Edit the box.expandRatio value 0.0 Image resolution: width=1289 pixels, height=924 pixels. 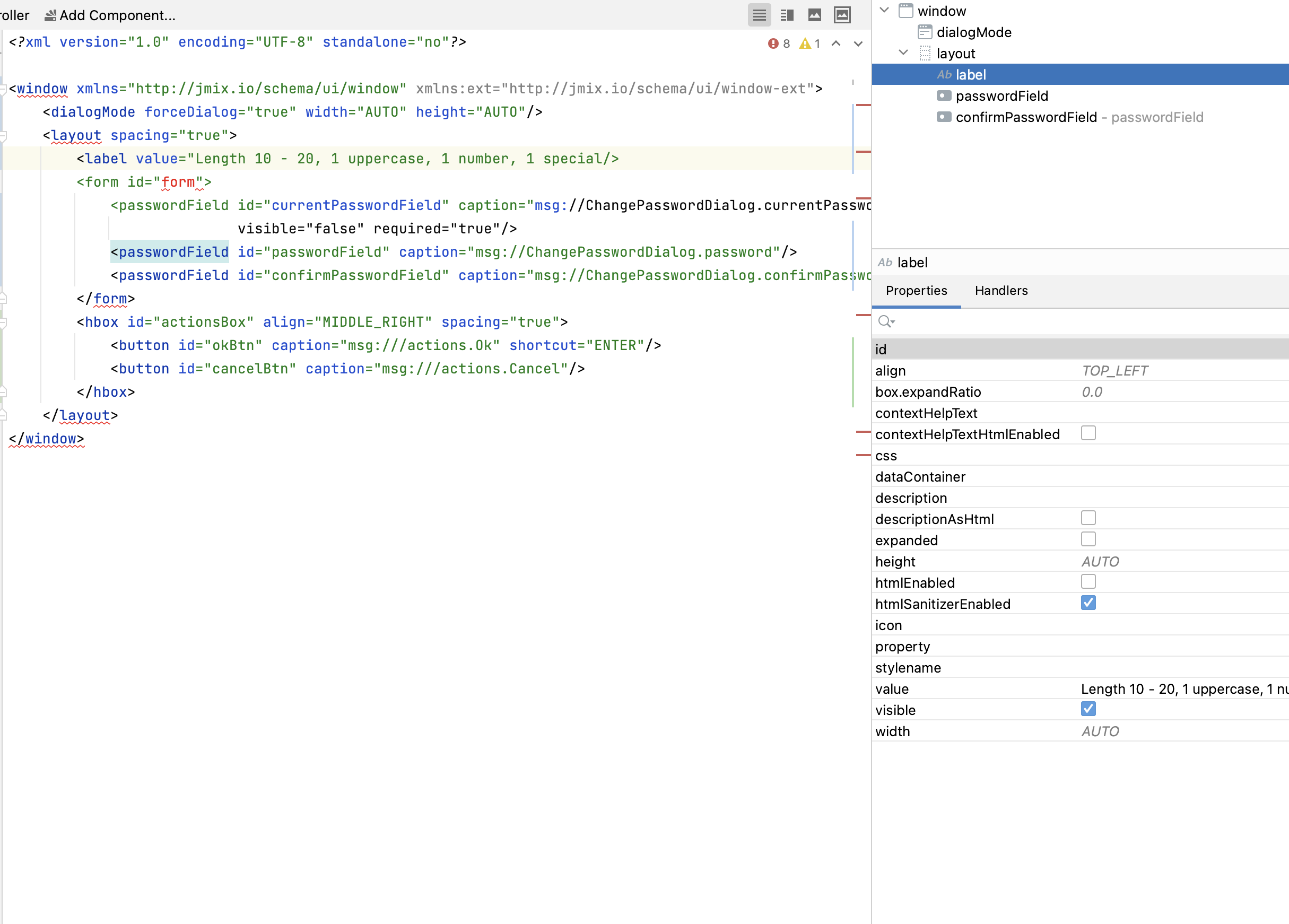tap(1092, 392)
